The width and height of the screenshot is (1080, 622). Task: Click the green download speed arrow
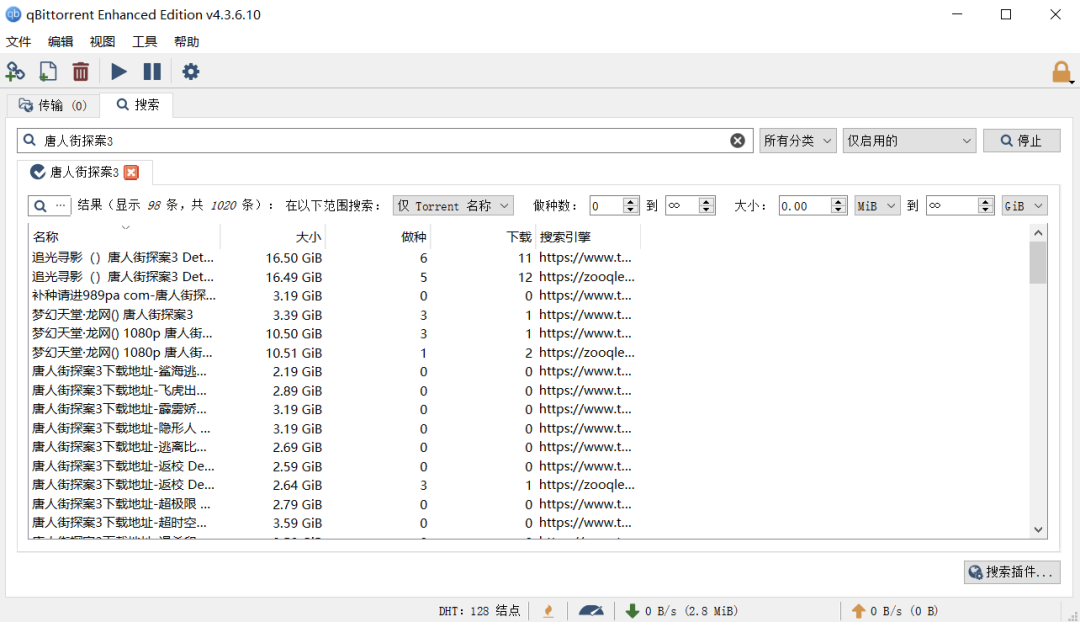coord(632,611)
